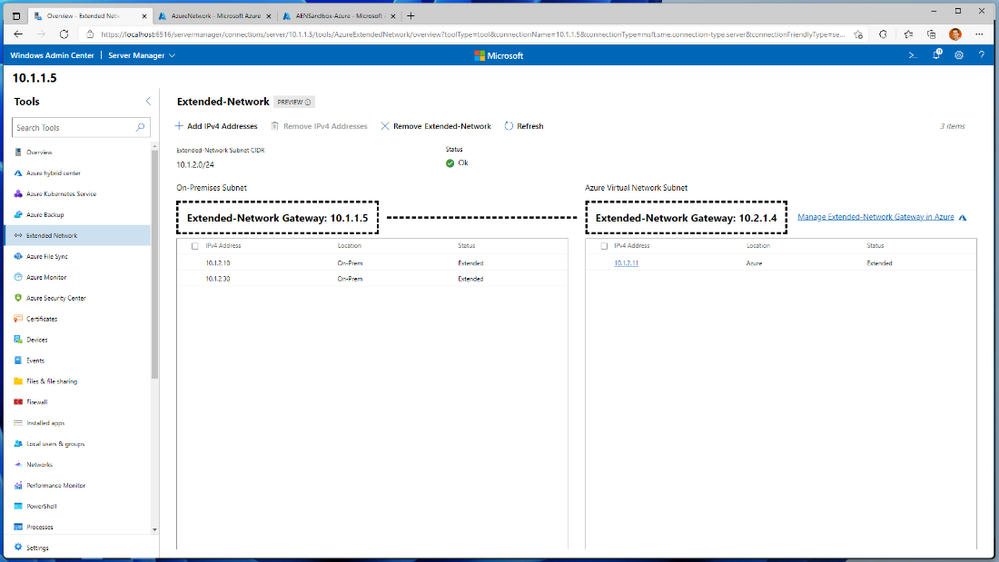Open notifications bell icon

937,55
